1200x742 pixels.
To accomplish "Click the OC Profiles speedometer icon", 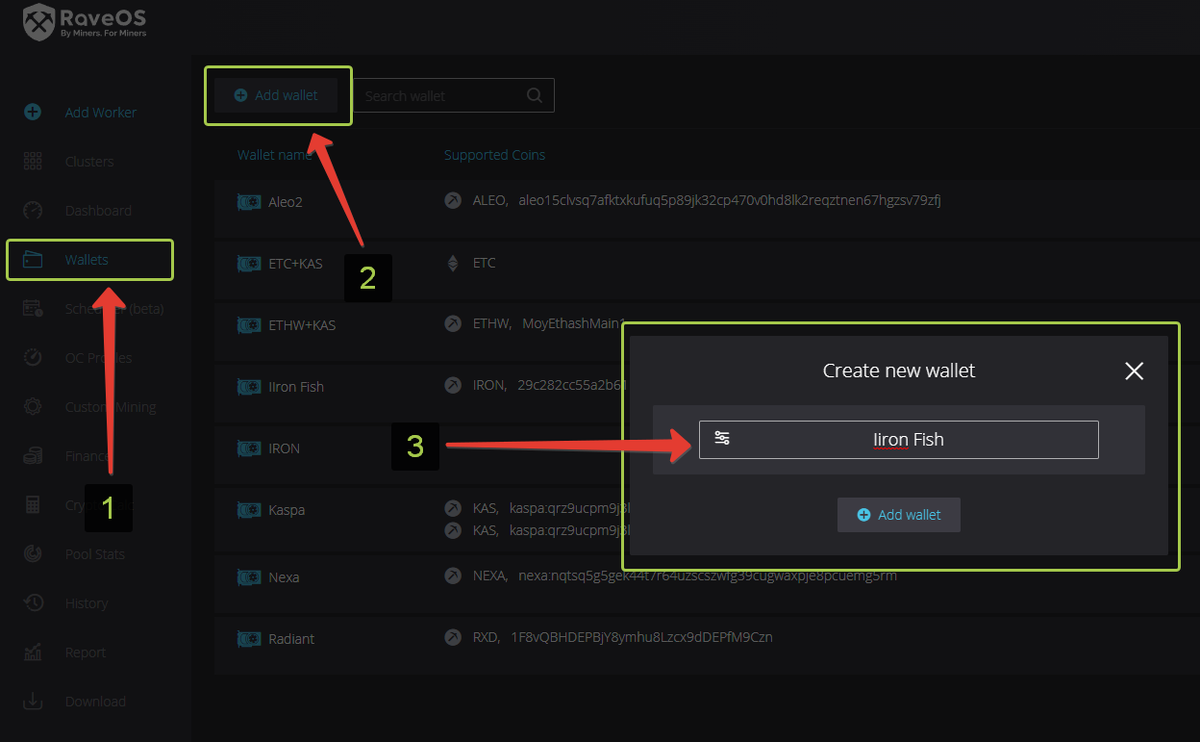I will 33,358.
